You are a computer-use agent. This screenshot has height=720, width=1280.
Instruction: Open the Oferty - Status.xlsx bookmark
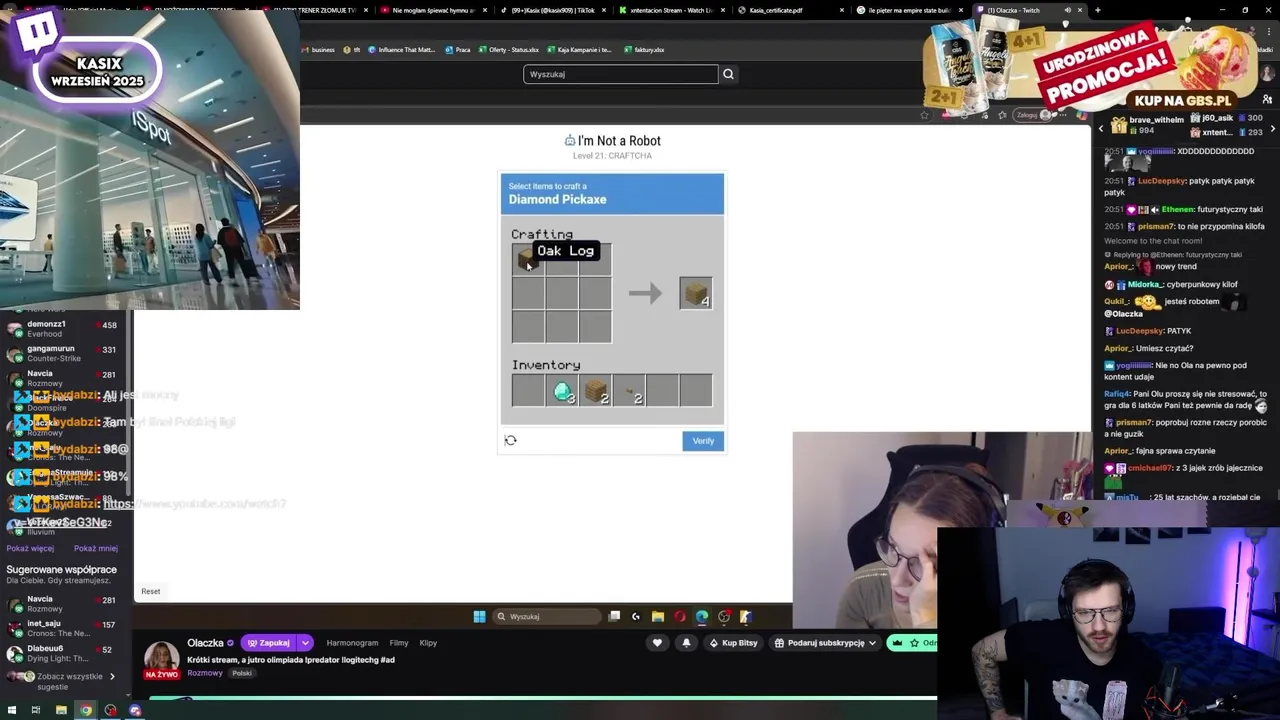tap(508, 49)
